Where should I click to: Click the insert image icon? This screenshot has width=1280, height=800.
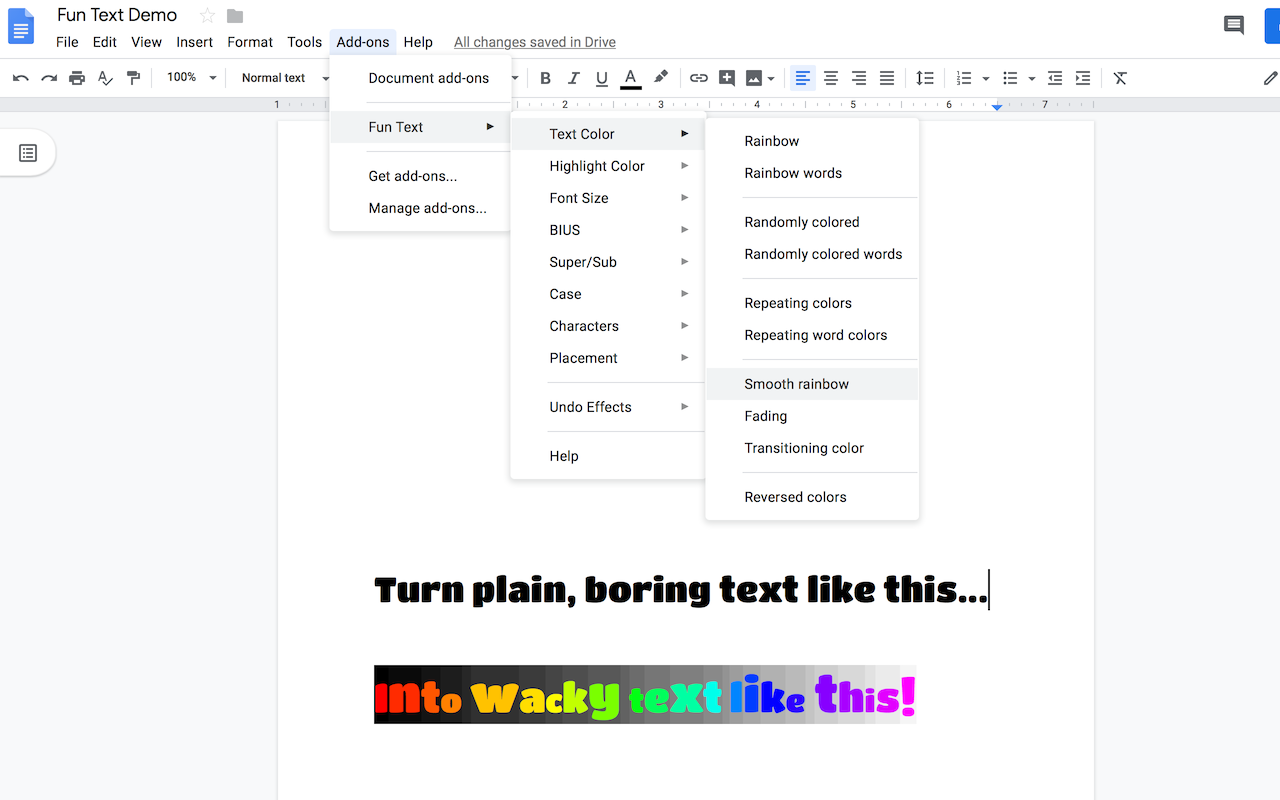(x=754, y=78)
